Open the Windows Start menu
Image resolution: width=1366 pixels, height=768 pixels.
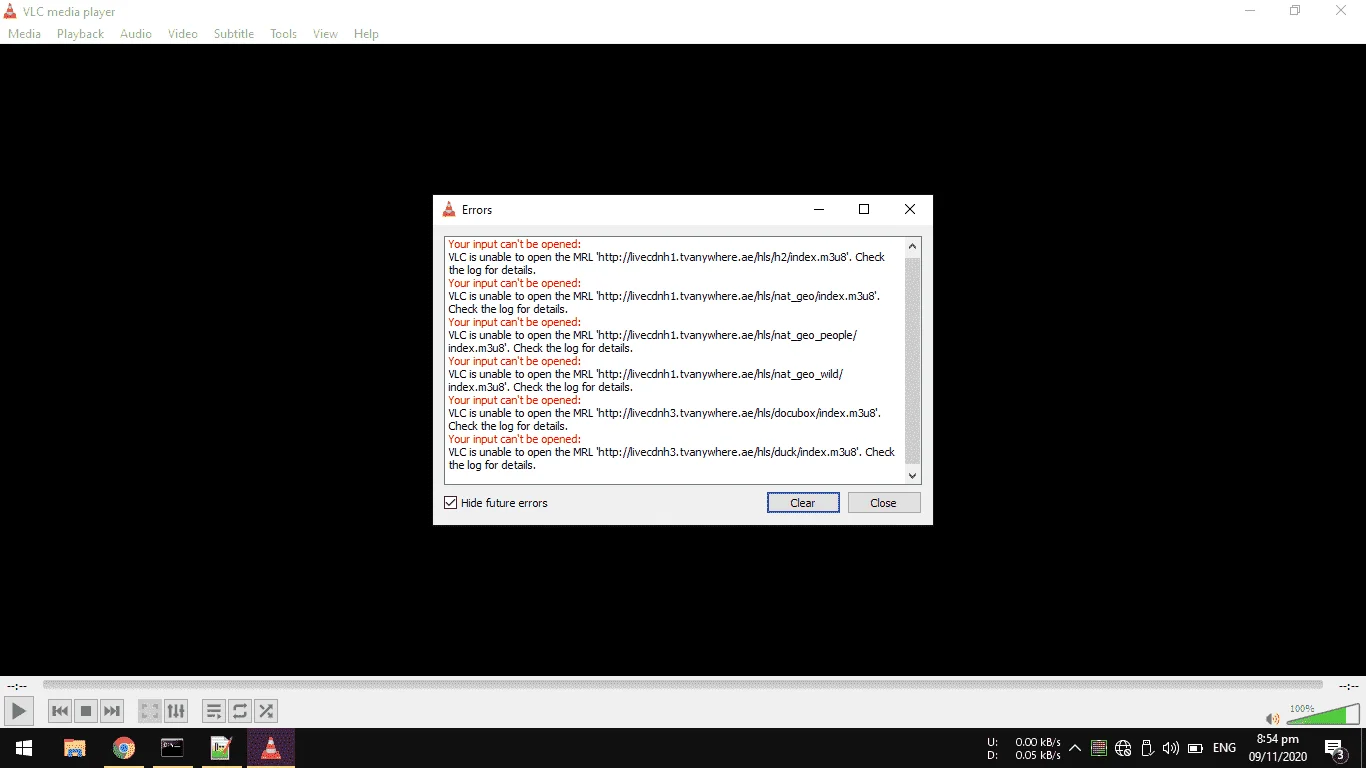pyautogui.click(x=24, y=748)
